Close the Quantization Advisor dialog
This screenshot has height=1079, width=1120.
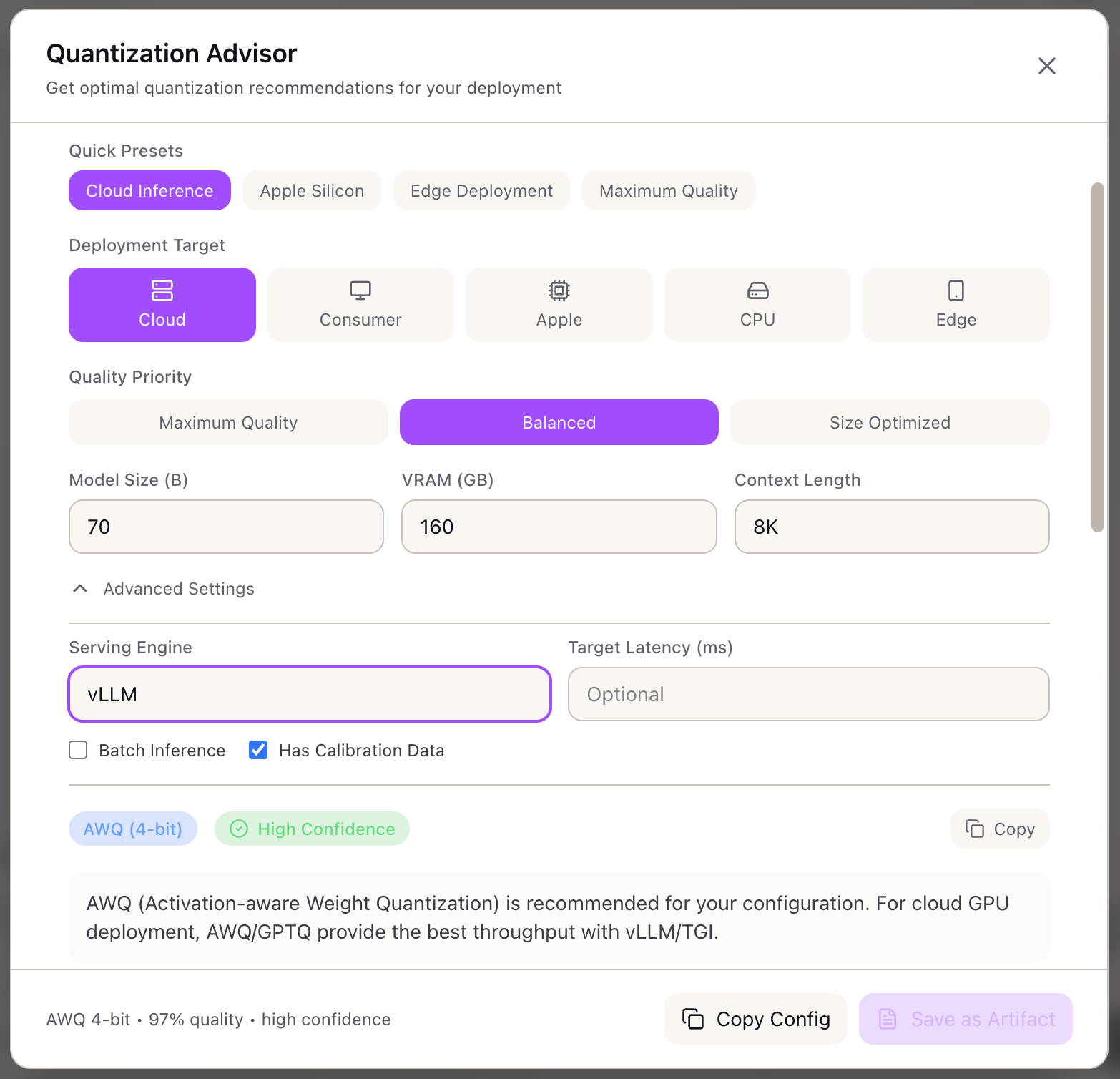[x=1046, y=66]
